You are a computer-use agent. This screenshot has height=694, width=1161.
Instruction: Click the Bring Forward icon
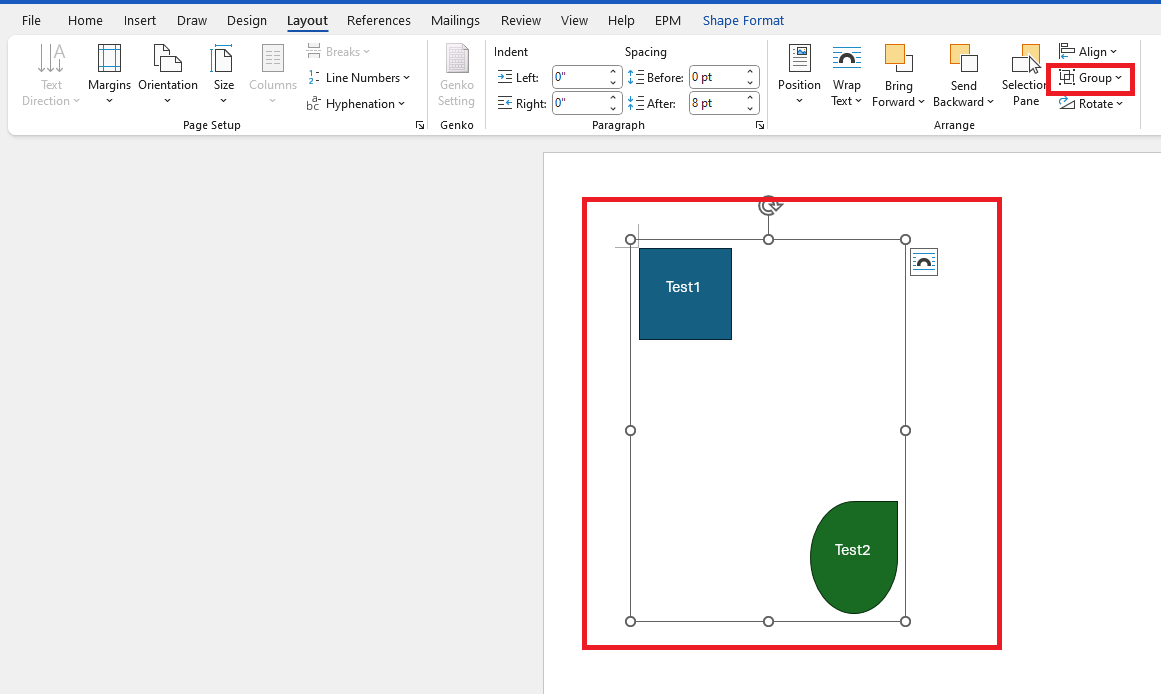[898, 59]
